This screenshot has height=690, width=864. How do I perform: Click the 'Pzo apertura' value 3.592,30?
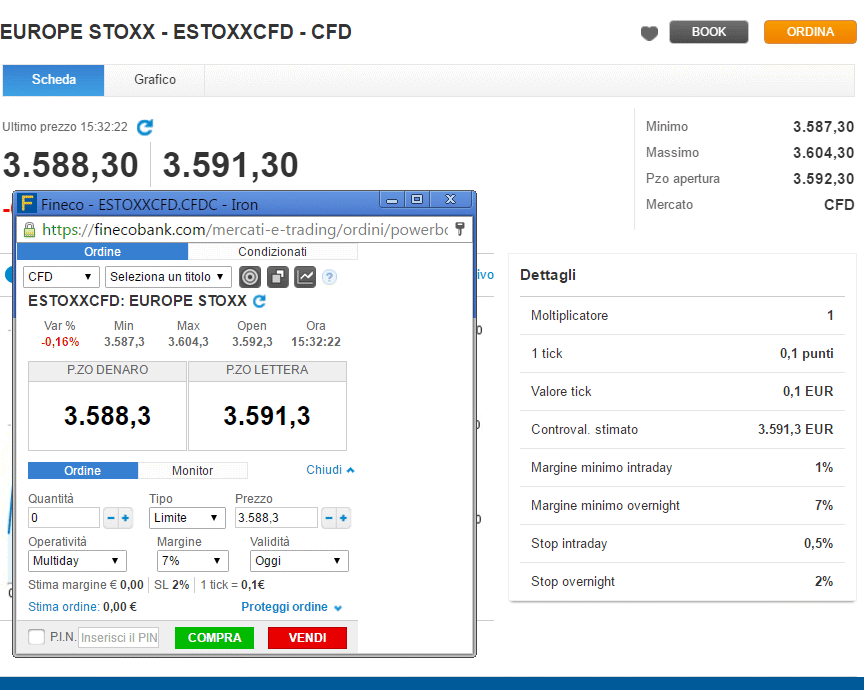(823, 179)
